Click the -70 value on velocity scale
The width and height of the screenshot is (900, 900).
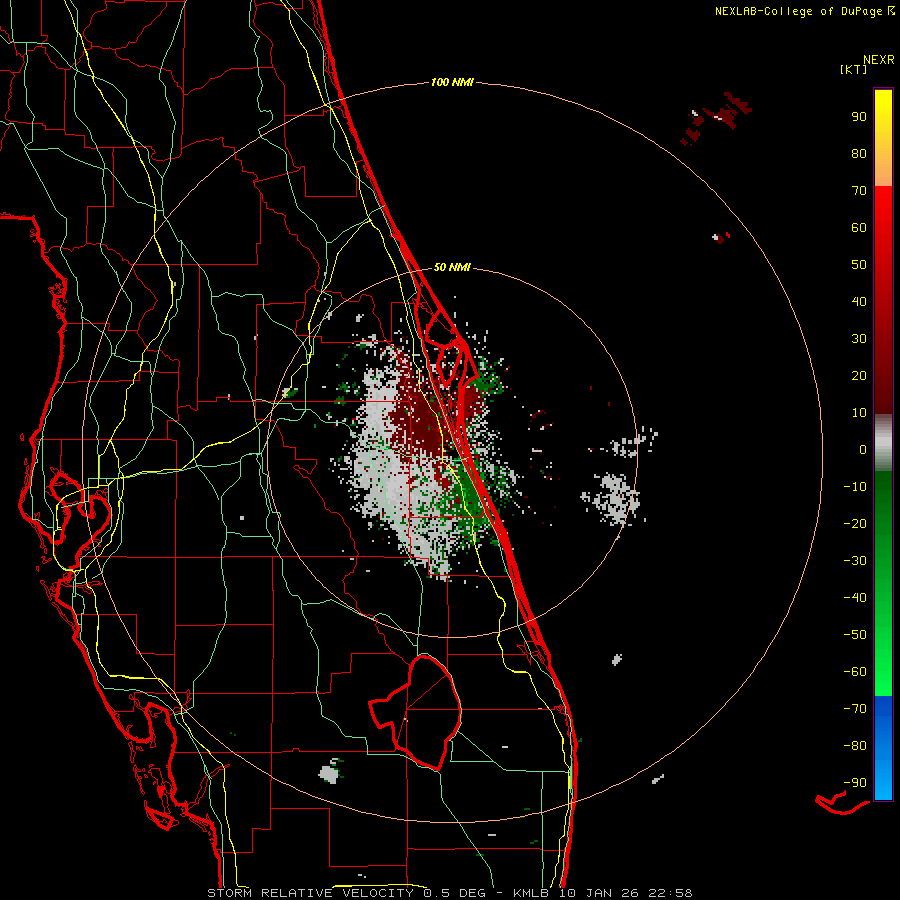855,709
